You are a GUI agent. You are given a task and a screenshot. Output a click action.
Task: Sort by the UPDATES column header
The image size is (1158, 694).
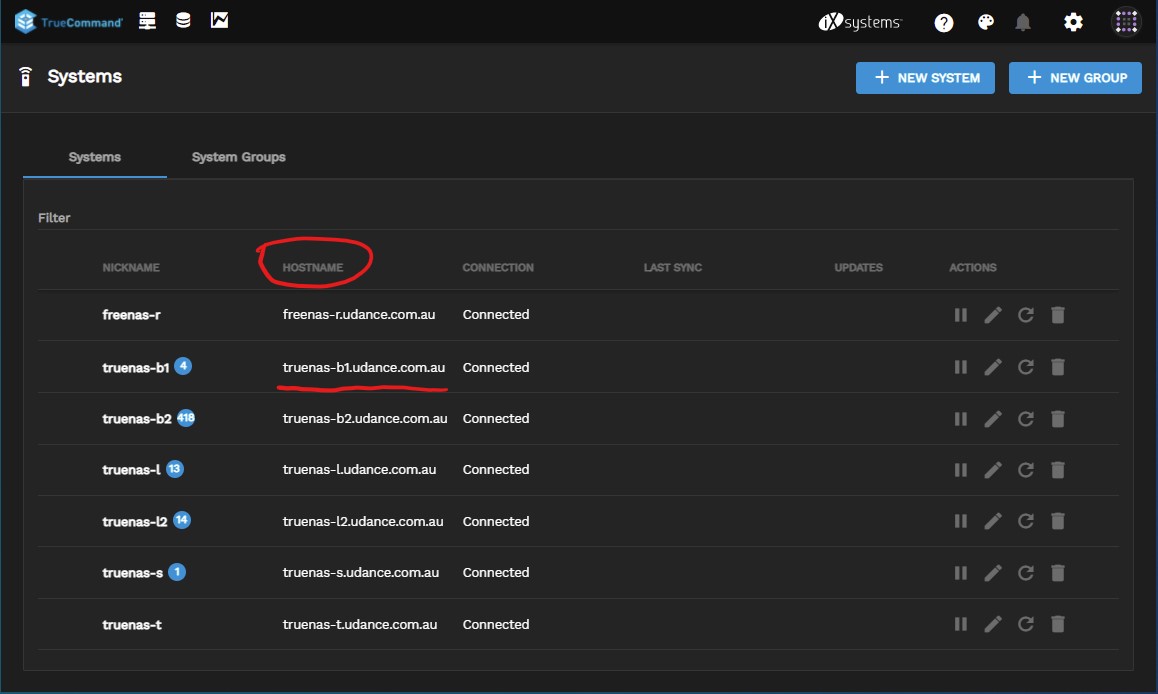coord(858,267)
